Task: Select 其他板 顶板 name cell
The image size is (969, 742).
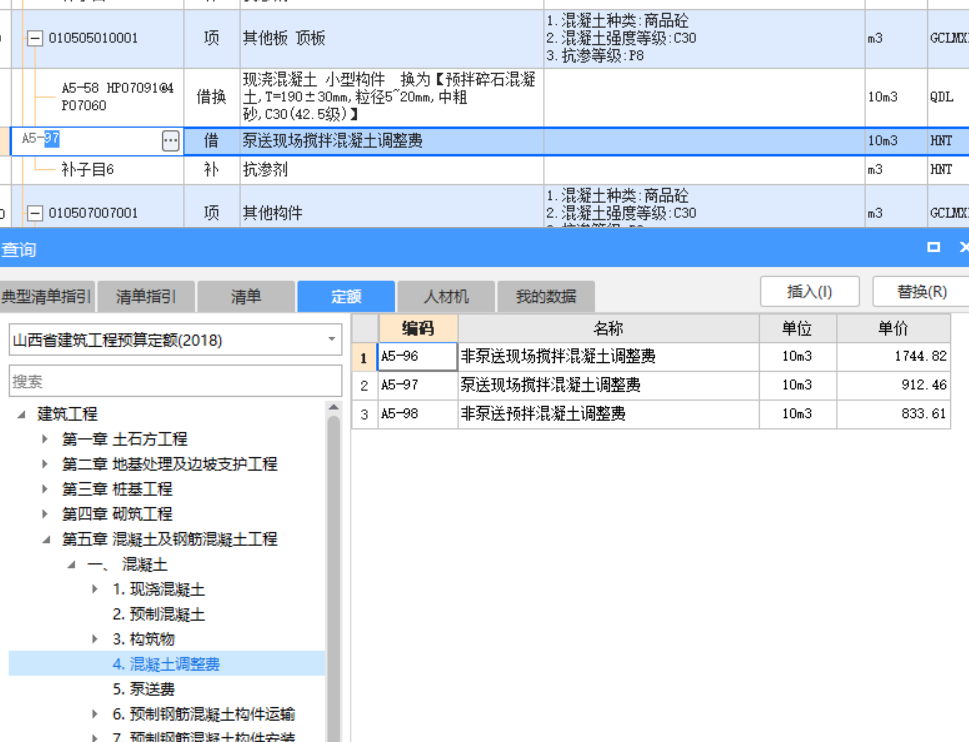Action: pos(392,38)
